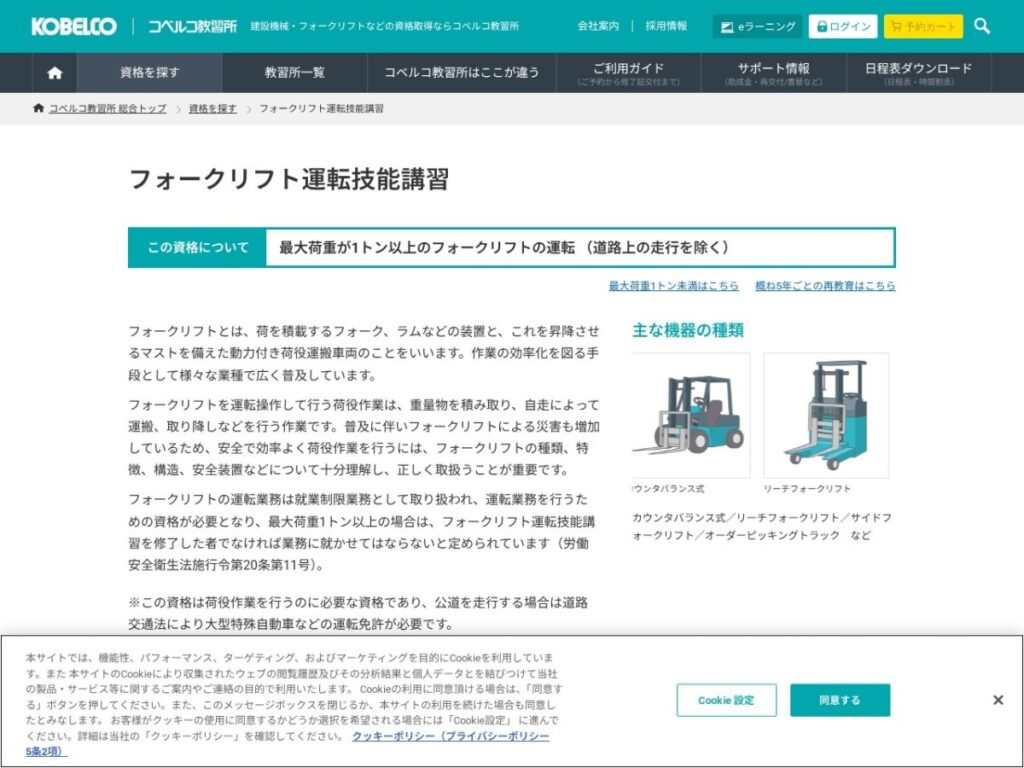Open the サポート情報 menu
Image resolution: width=1024 pixels, height=768 pixels.
[x=773, y=72]
